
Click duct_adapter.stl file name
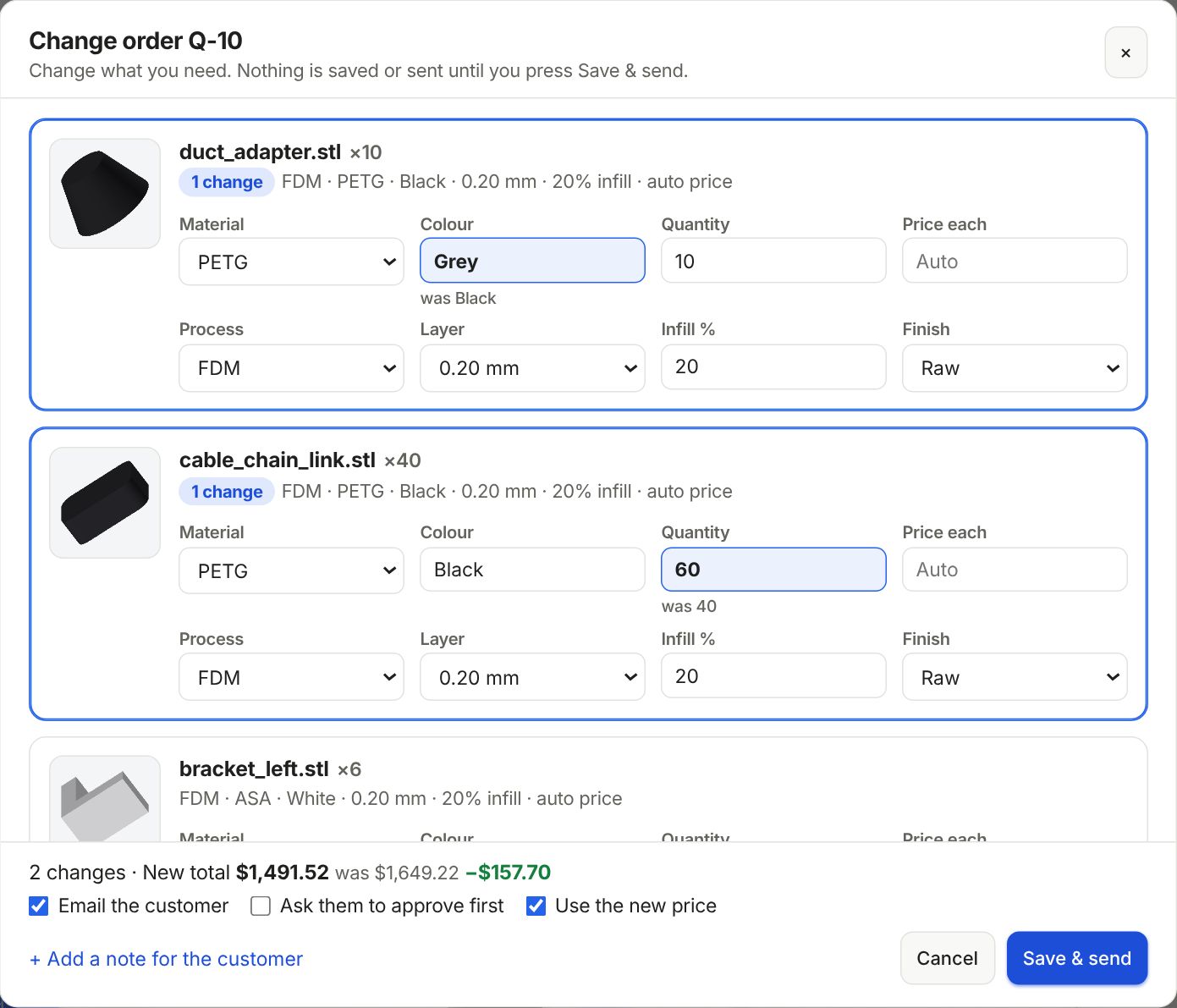tap(260, 152)
